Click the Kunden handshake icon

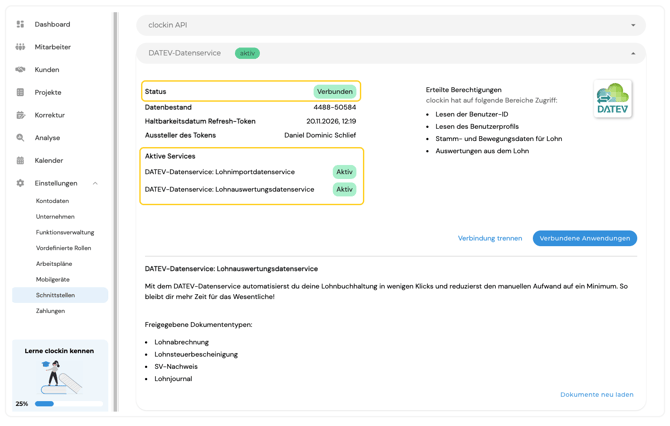tap(20, 70)
